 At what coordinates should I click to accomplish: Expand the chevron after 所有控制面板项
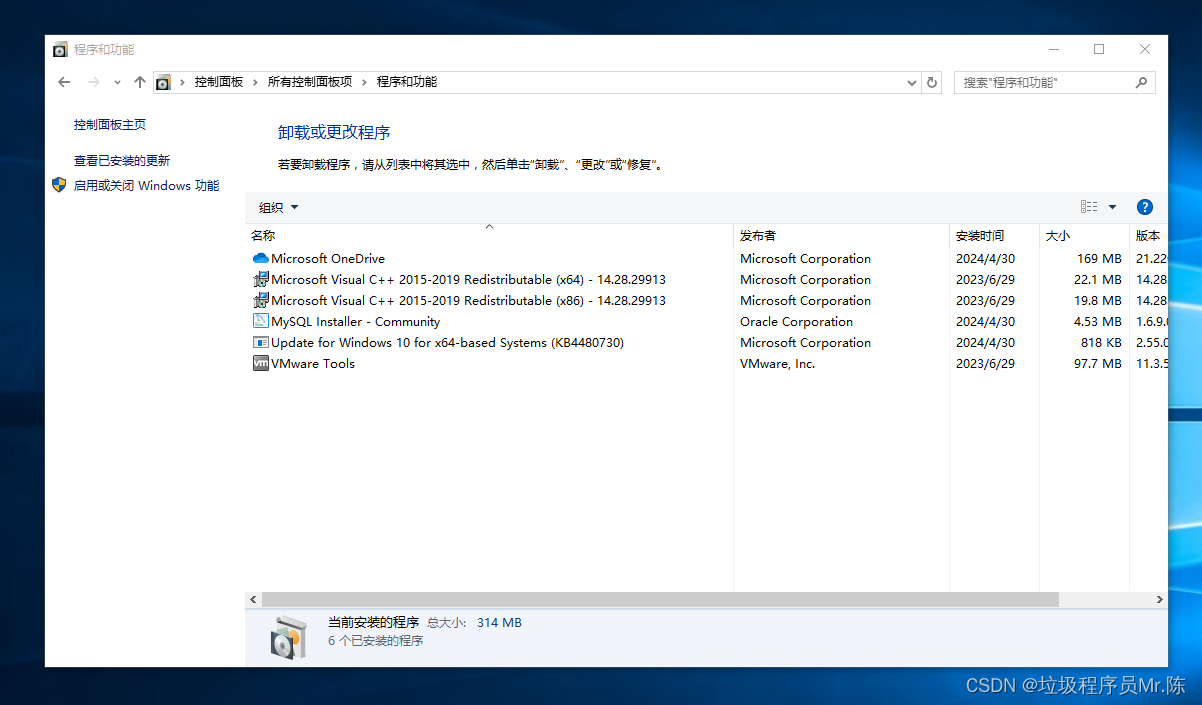coord(365,82)
